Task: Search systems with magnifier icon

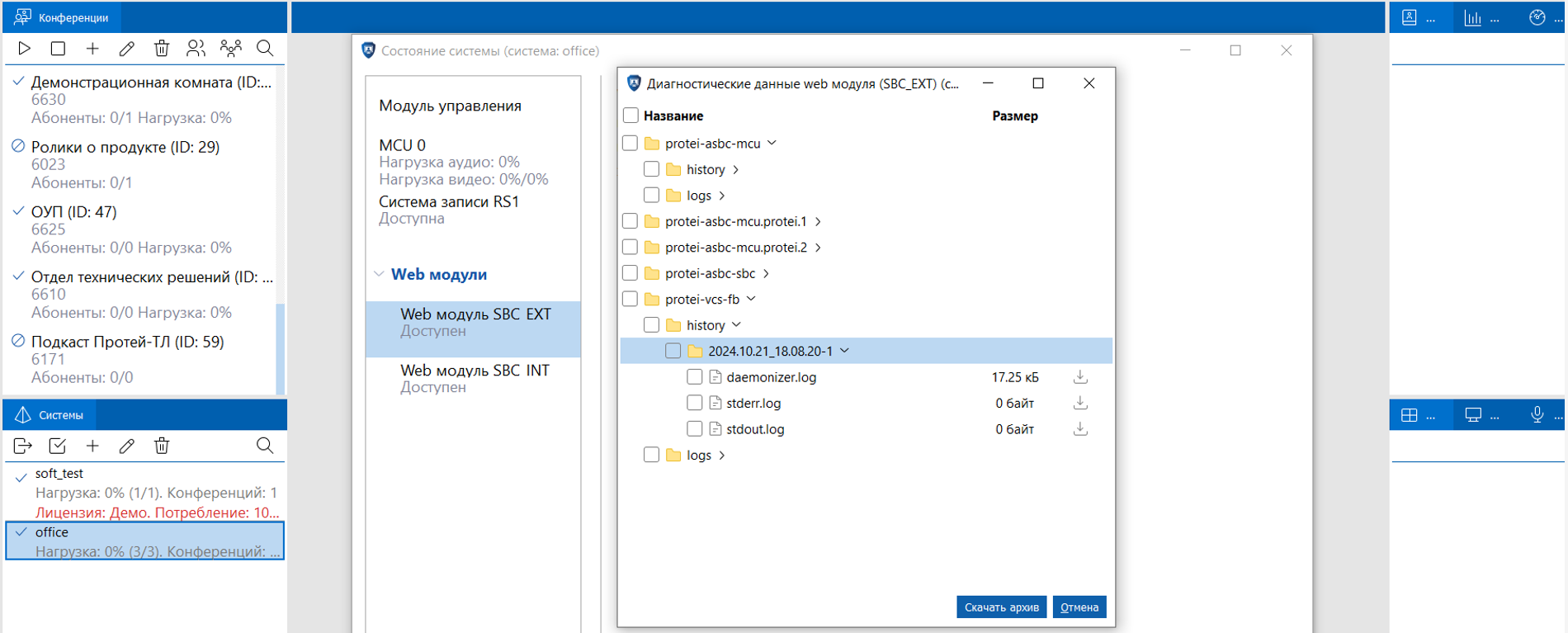Action: [265, 446]
